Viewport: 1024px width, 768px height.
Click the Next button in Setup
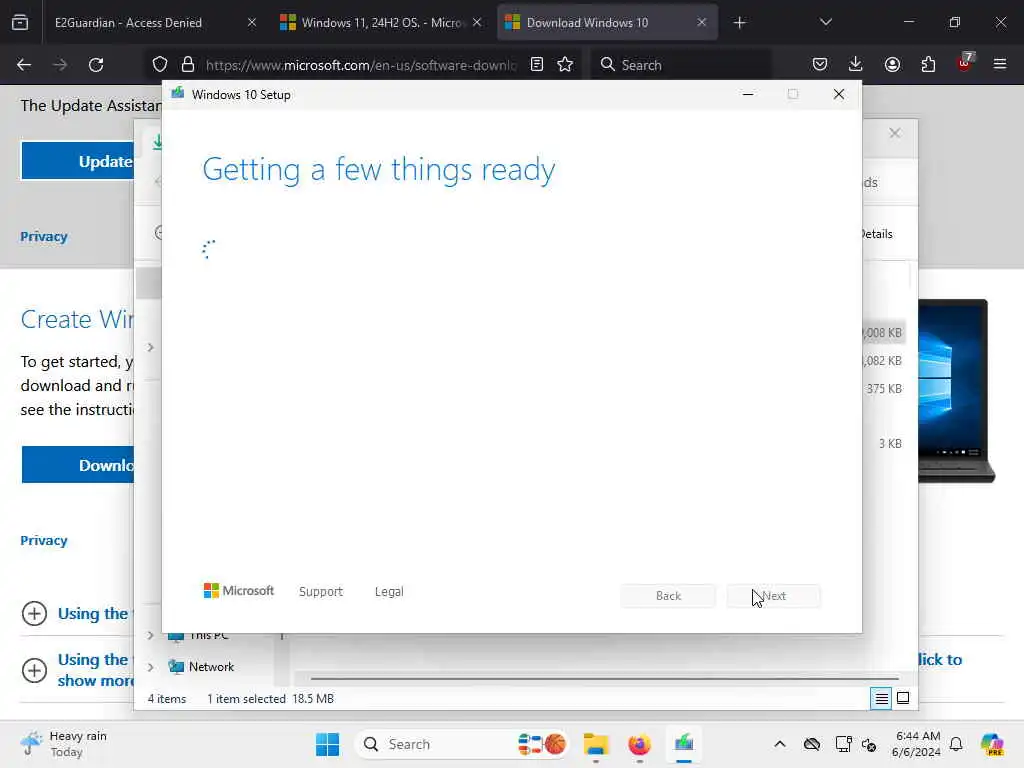click(x=774, y=596)
